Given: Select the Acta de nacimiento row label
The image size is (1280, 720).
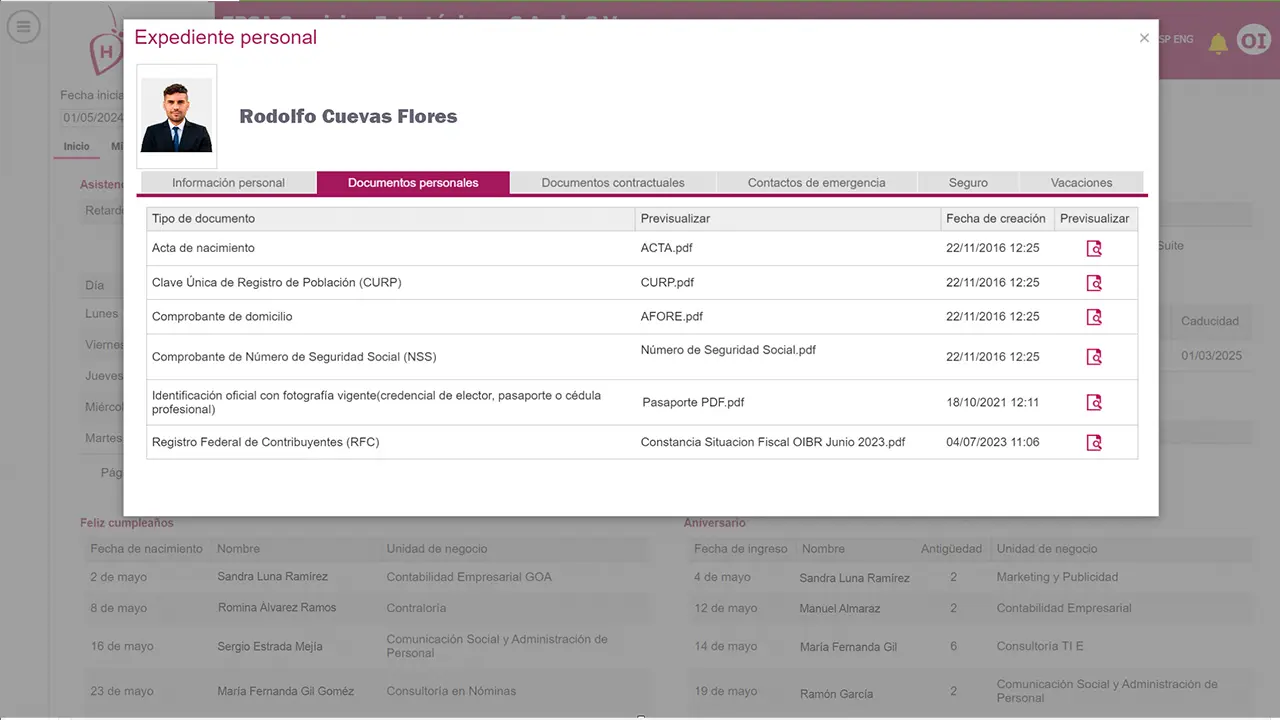Looking at the screenshot, I should [203, 248].
